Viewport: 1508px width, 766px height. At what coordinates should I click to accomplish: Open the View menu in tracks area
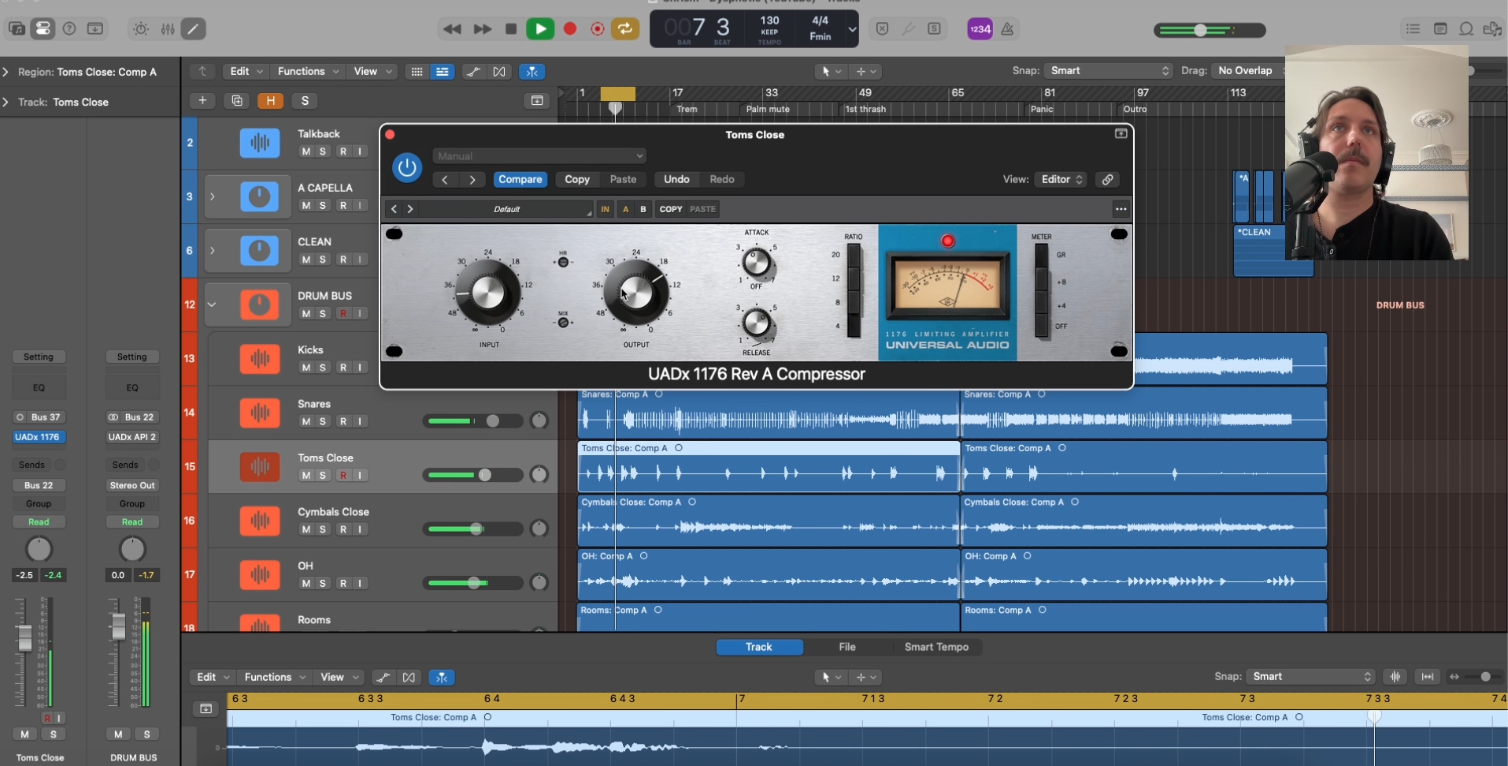pos(371,71)
